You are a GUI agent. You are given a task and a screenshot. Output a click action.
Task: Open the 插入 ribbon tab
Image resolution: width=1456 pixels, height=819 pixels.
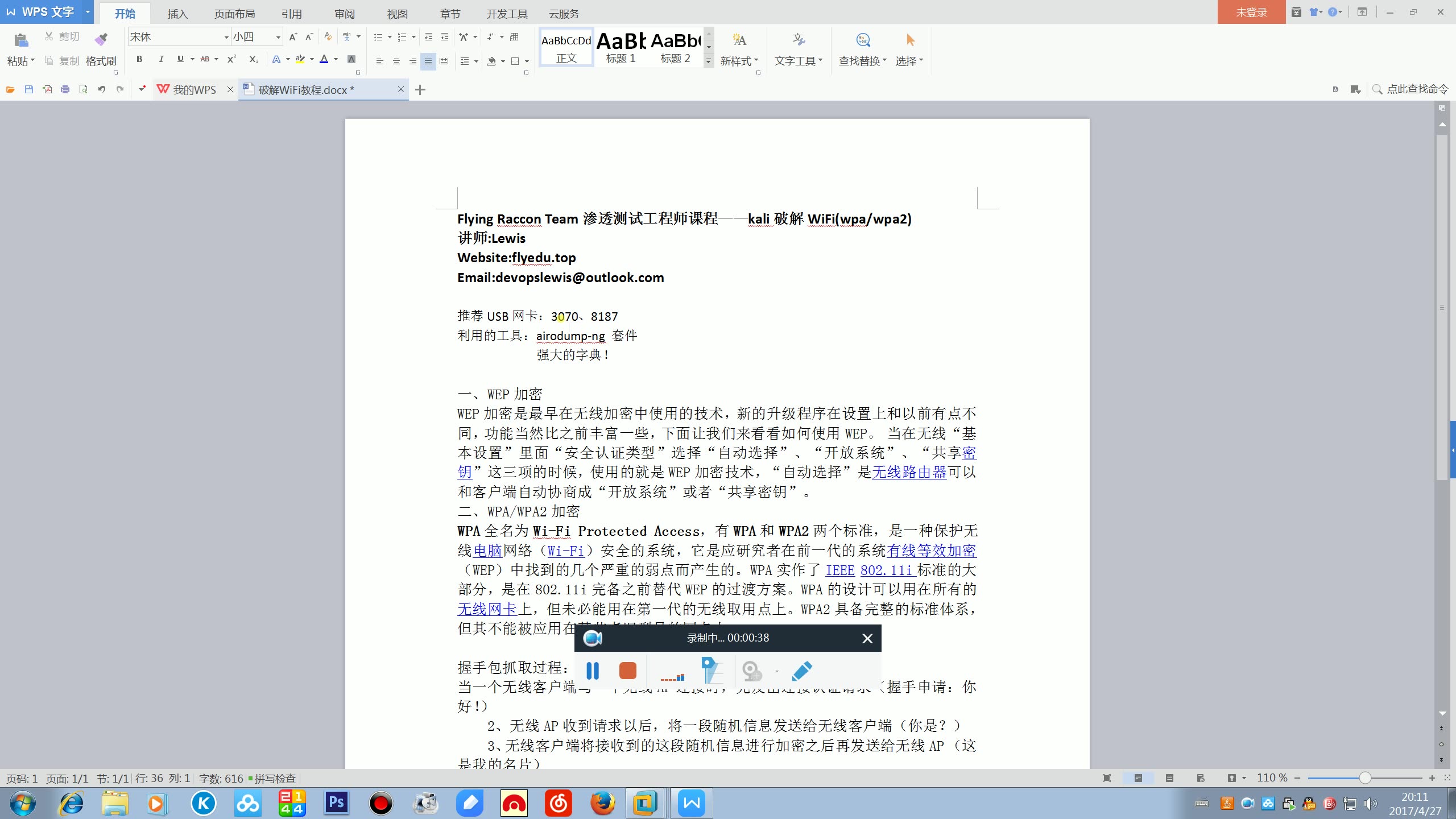pyautogui.click(x=177, y=14)
